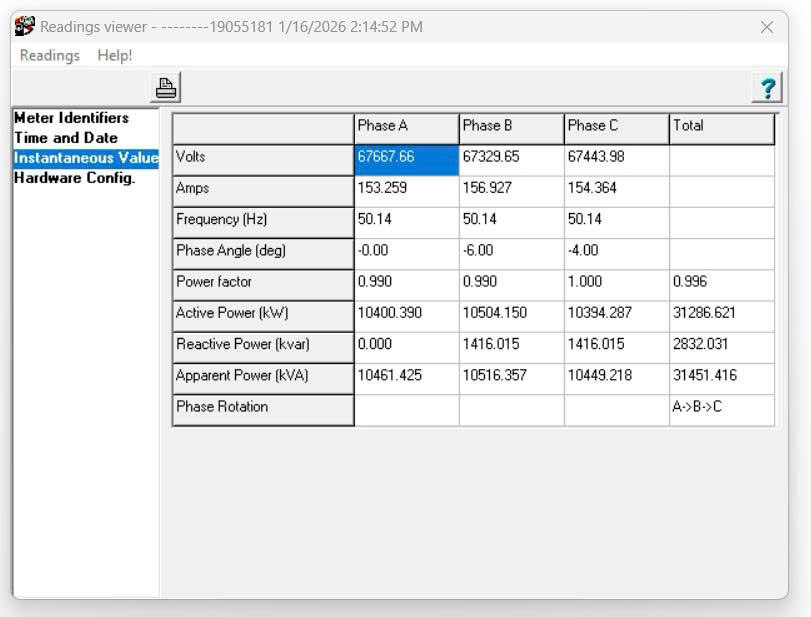
Task: Click the Phase B column header
Action: point(511,127)
